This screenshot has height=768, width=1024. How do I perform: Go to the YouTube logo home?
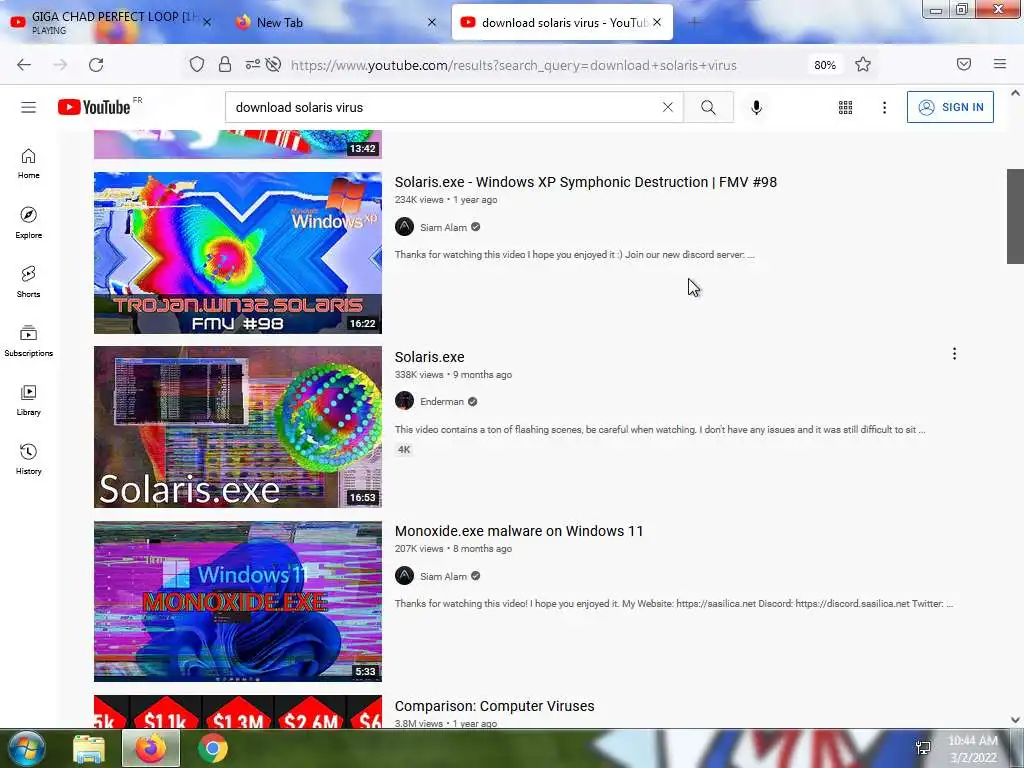[x=95, y=107]
